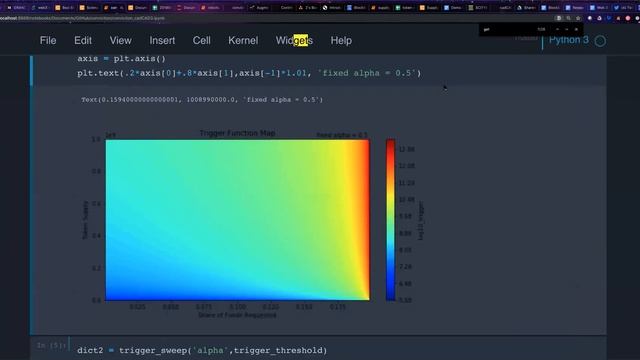Click the Text output line
640x360 pixels.
pos(202,100)
